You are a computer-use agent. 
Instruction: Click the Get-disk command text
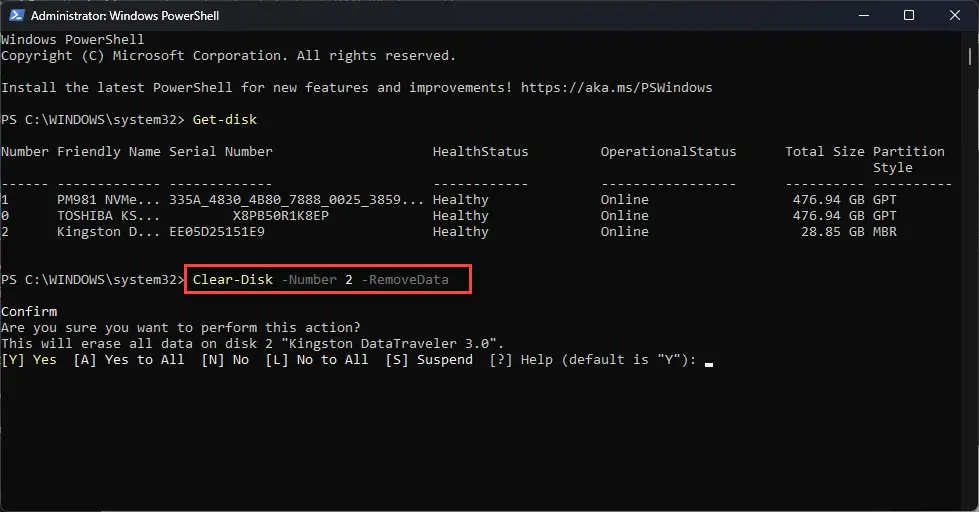[x=225, y=119]
